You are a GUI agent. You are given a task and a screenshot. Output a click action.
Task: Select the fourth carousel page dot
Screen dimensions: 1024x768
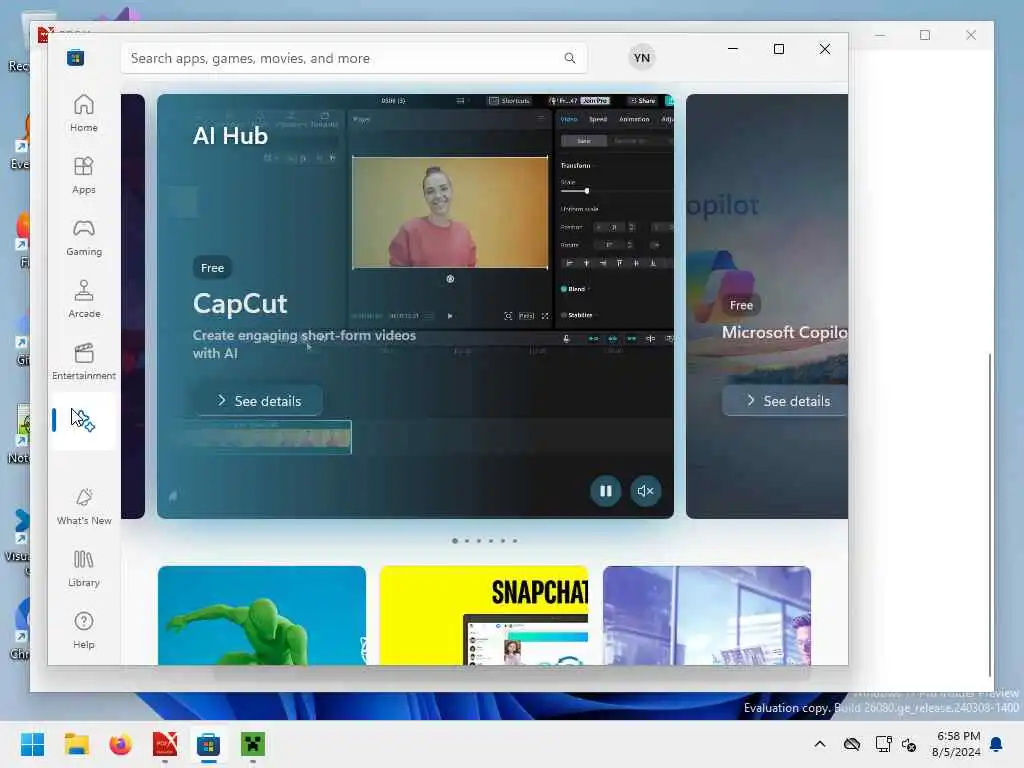491,541
